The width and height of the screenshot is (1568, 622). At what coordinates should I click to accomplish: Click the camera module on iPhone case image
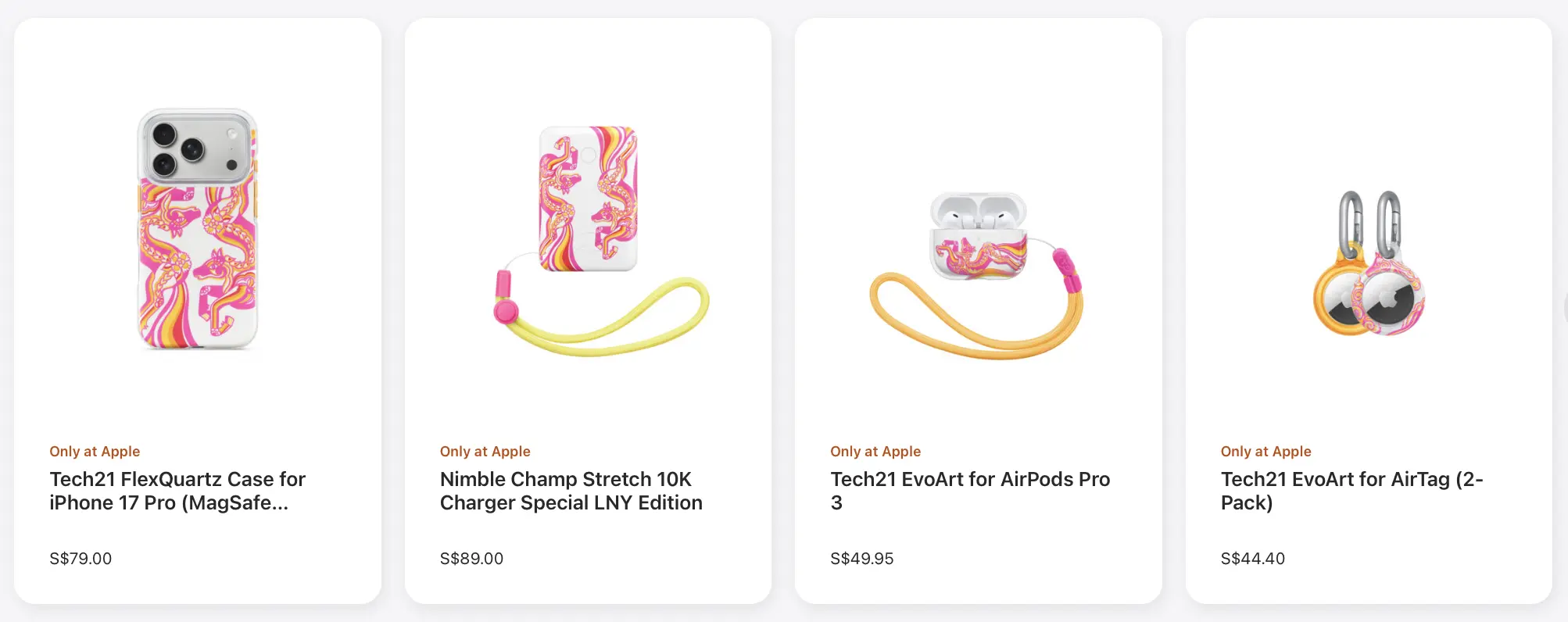tap(197, 147)
